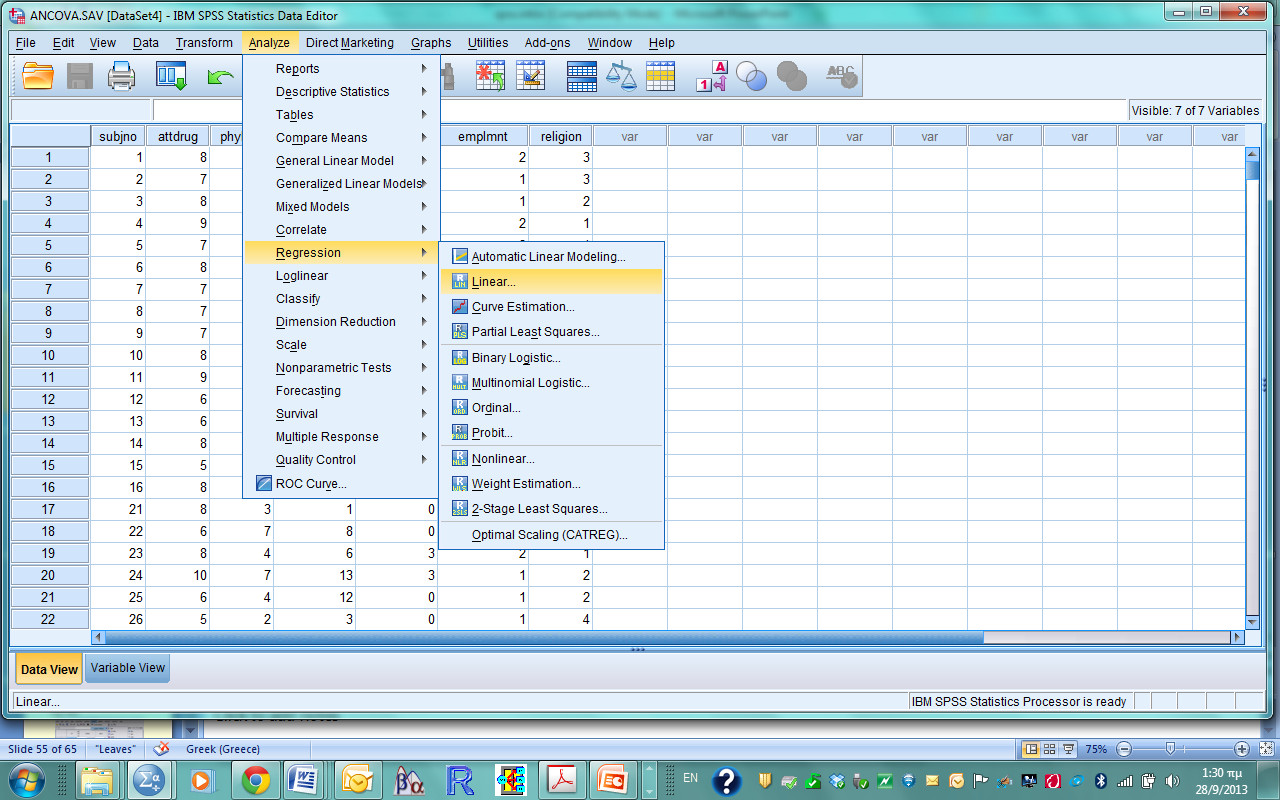
Task: Expand the Tables submenu
Action: tap(341, 115)
